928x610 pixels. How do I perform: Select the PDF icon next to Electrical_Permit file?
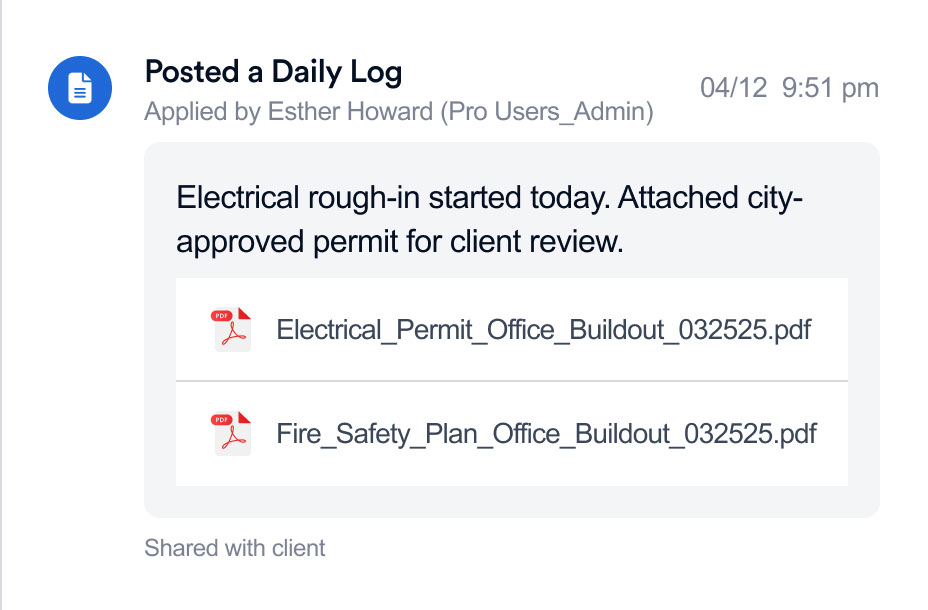pyautogui.click(x=230, y=329)
